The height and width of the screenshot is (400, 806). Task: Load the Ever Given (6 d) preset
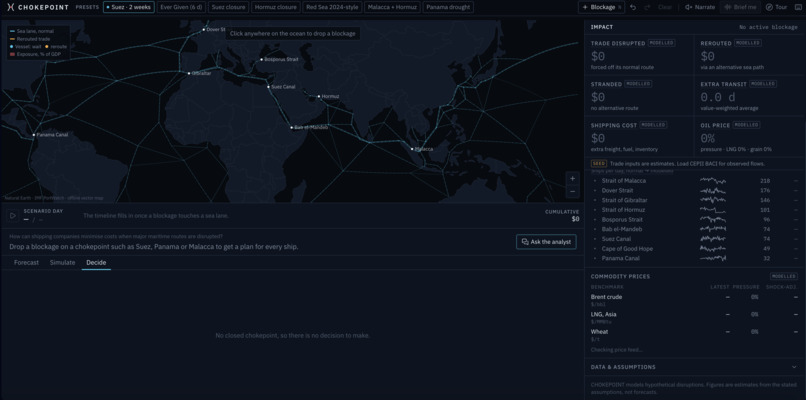pyautogui.click(x=180, y=7)
